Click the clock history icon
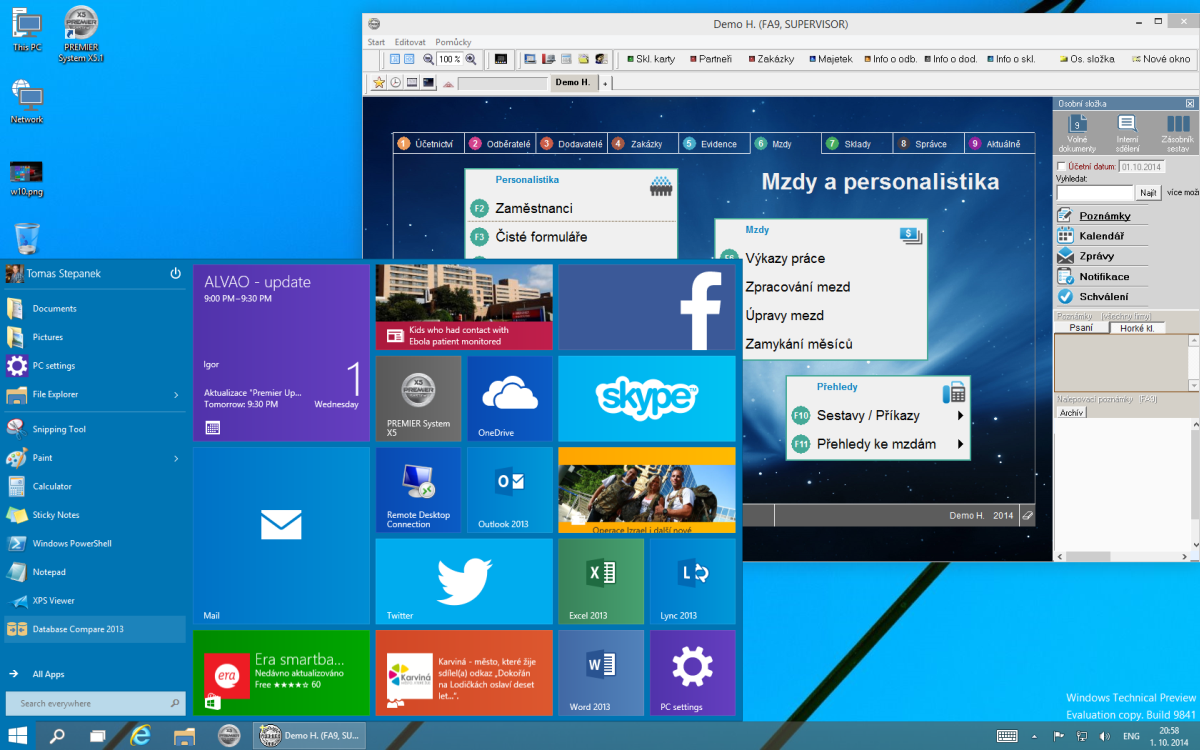Screen dimensions: 1200x750 (396, 83)
